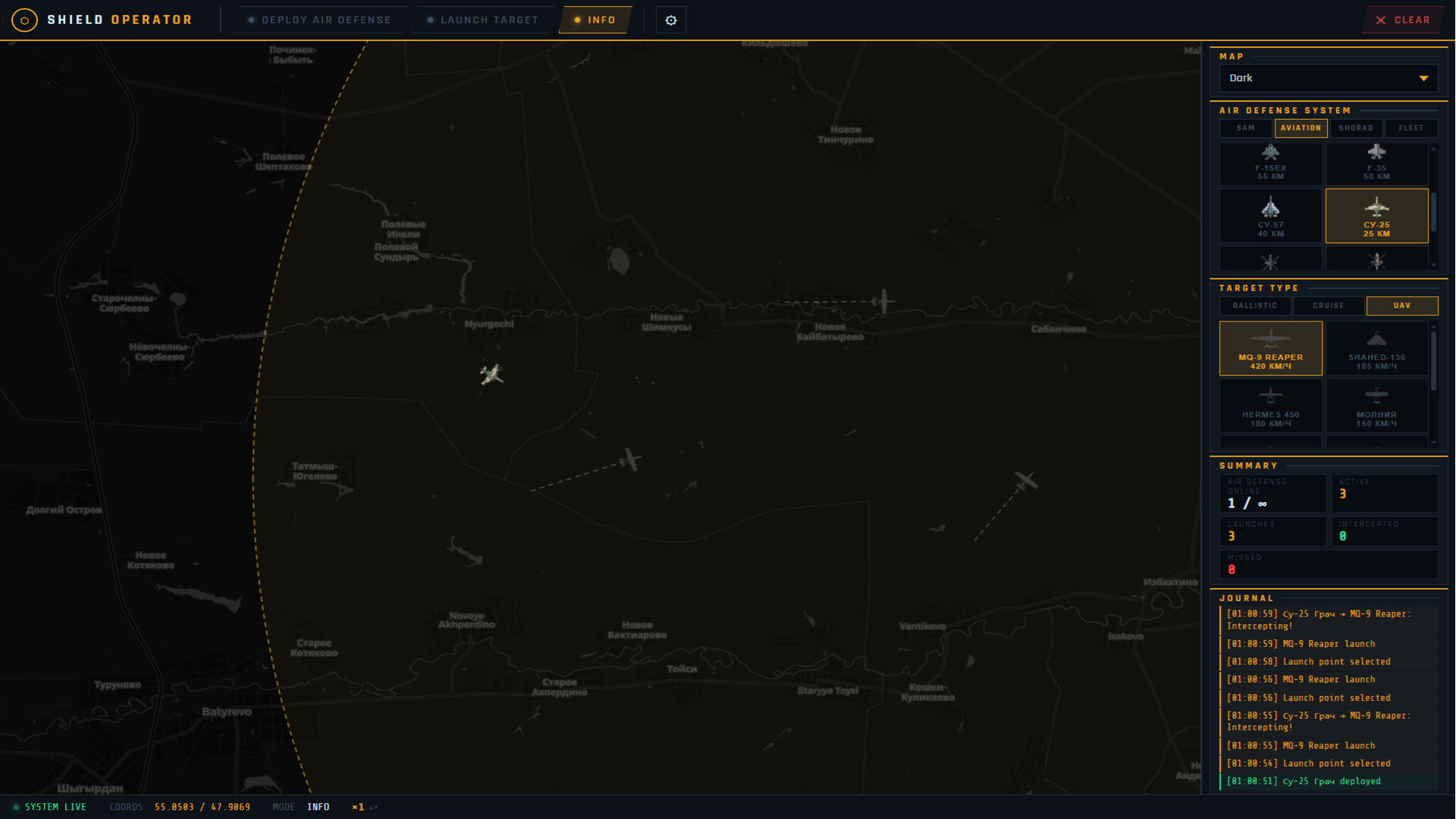
Task: Click the Mode: Info status text
Action: [x=301, y=807]
